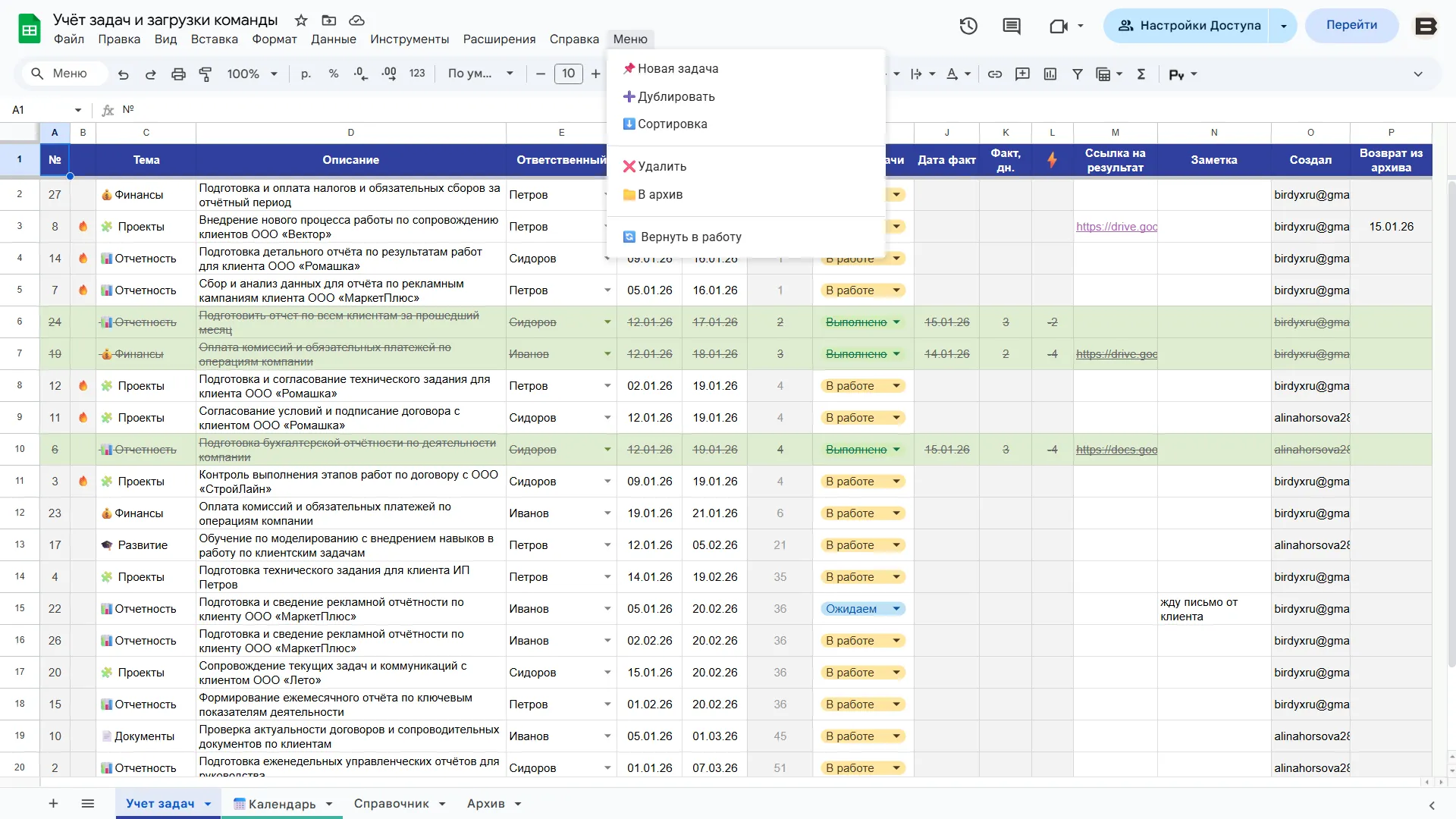The height and width of the screenshot is (819, 1456).
Task: Click the undo arrow icon
Action: (x=124, y=74)
